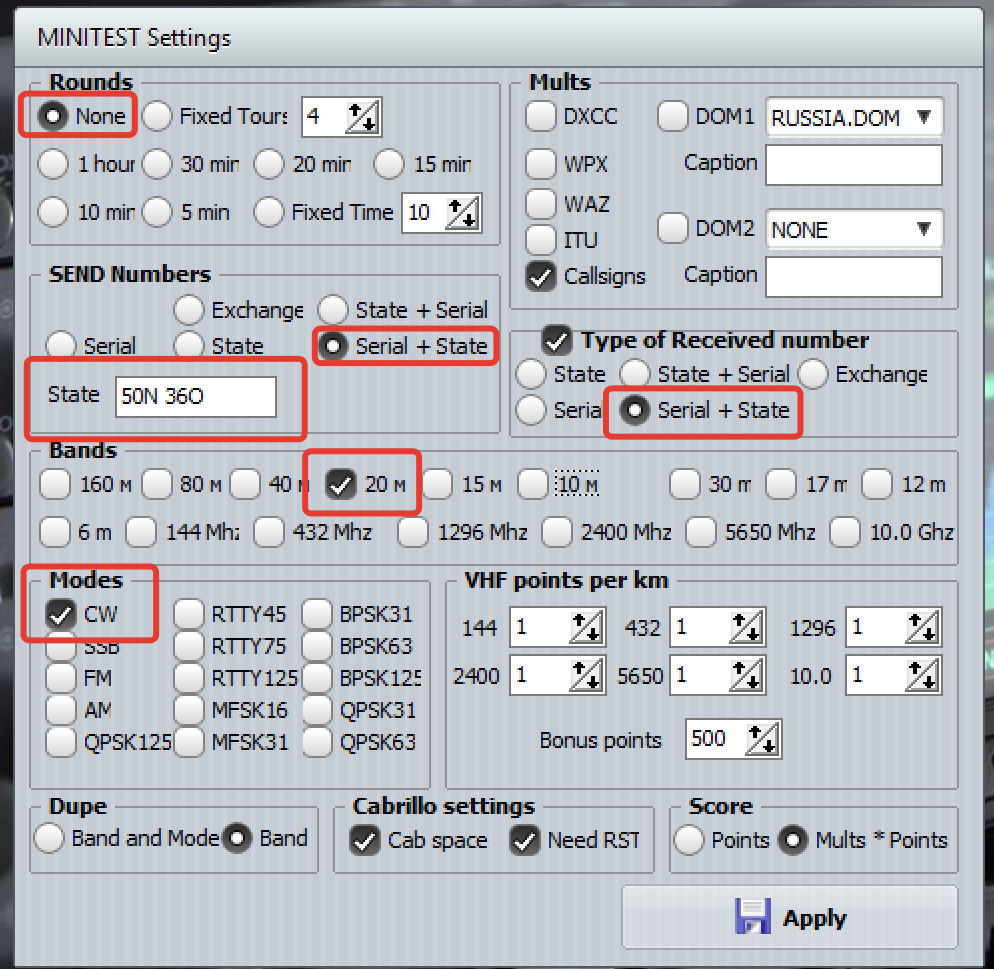Enable the ITU mults checkbox
The width and height of the screenshot is (994, 969).
[x=541, y=240]
